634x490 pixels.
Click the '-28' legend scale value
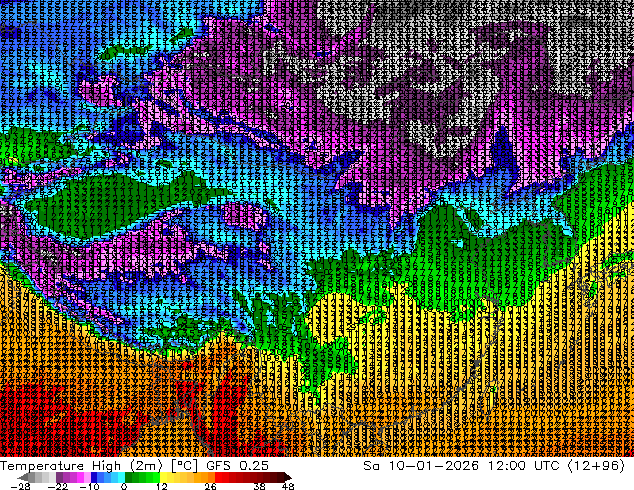pos(20,487)
